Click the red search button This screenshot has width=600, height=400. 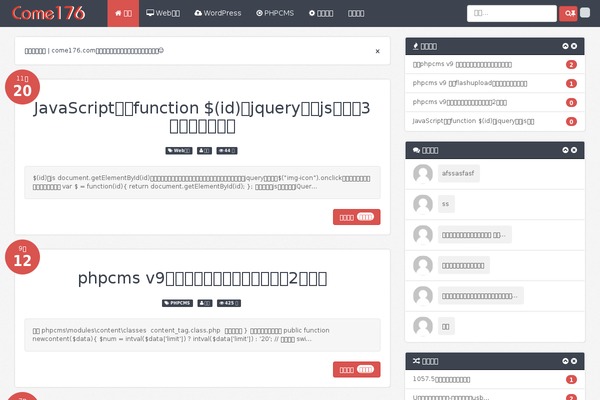568,13
